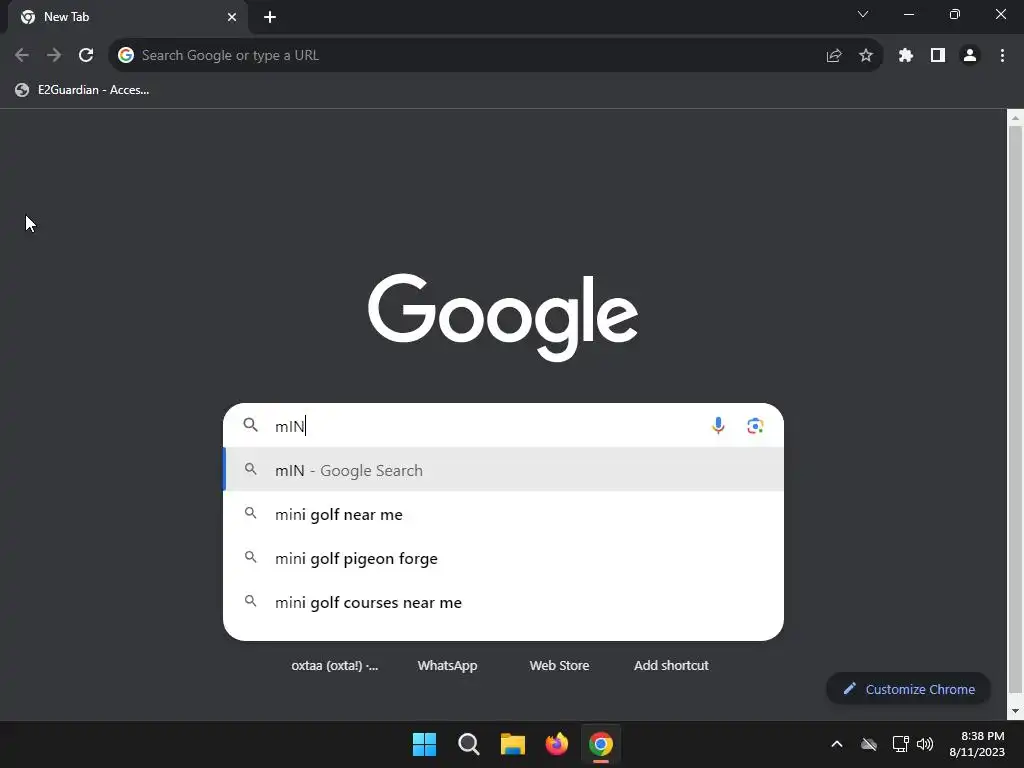This screenshot has height=768, width=1024.
Task: Open File Explorer from the taskbar
Action: (513, 744)
